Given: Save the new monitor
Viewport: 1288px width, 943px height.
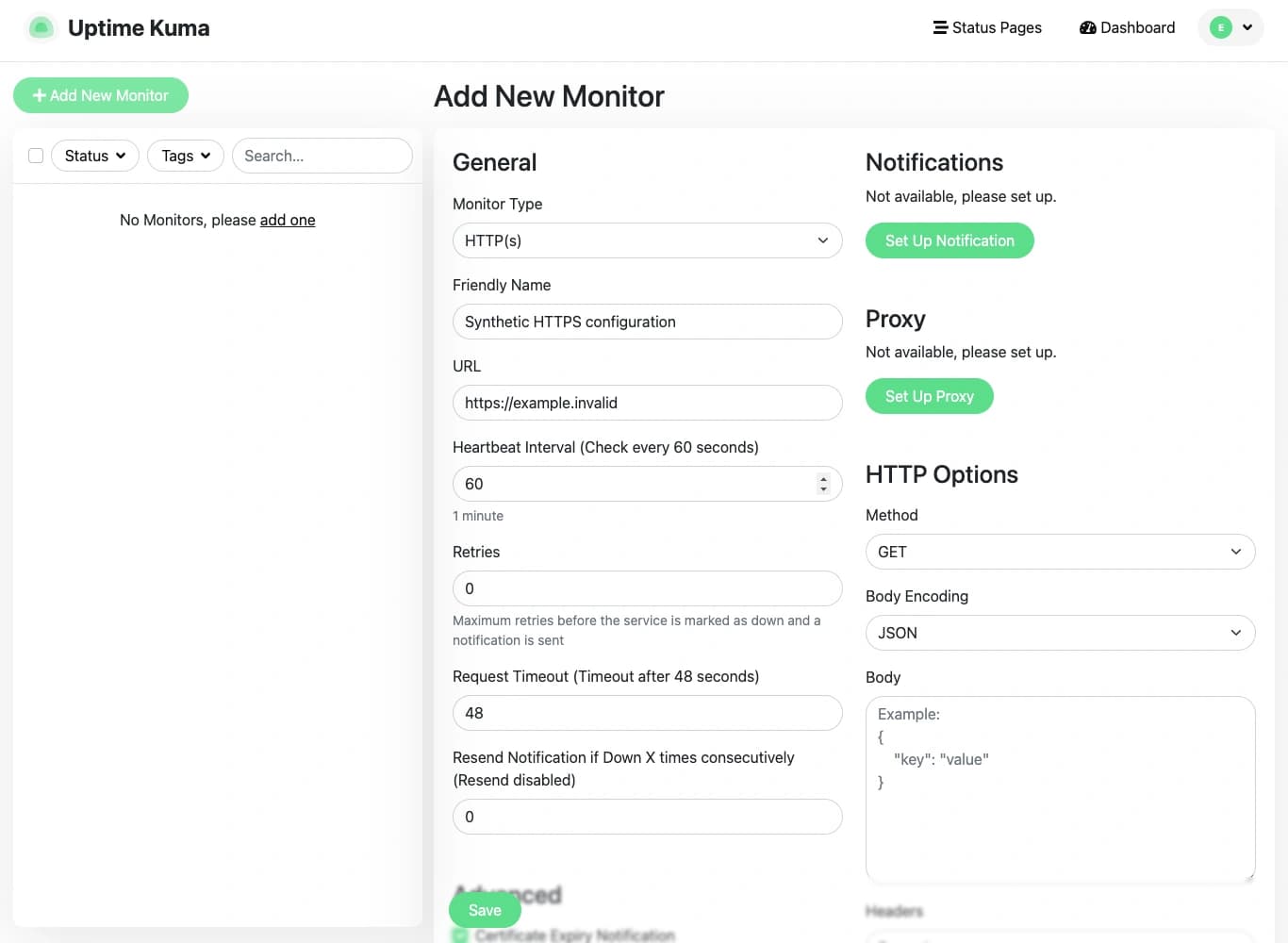Looking at the screenshot, I should tap(485, 910).
